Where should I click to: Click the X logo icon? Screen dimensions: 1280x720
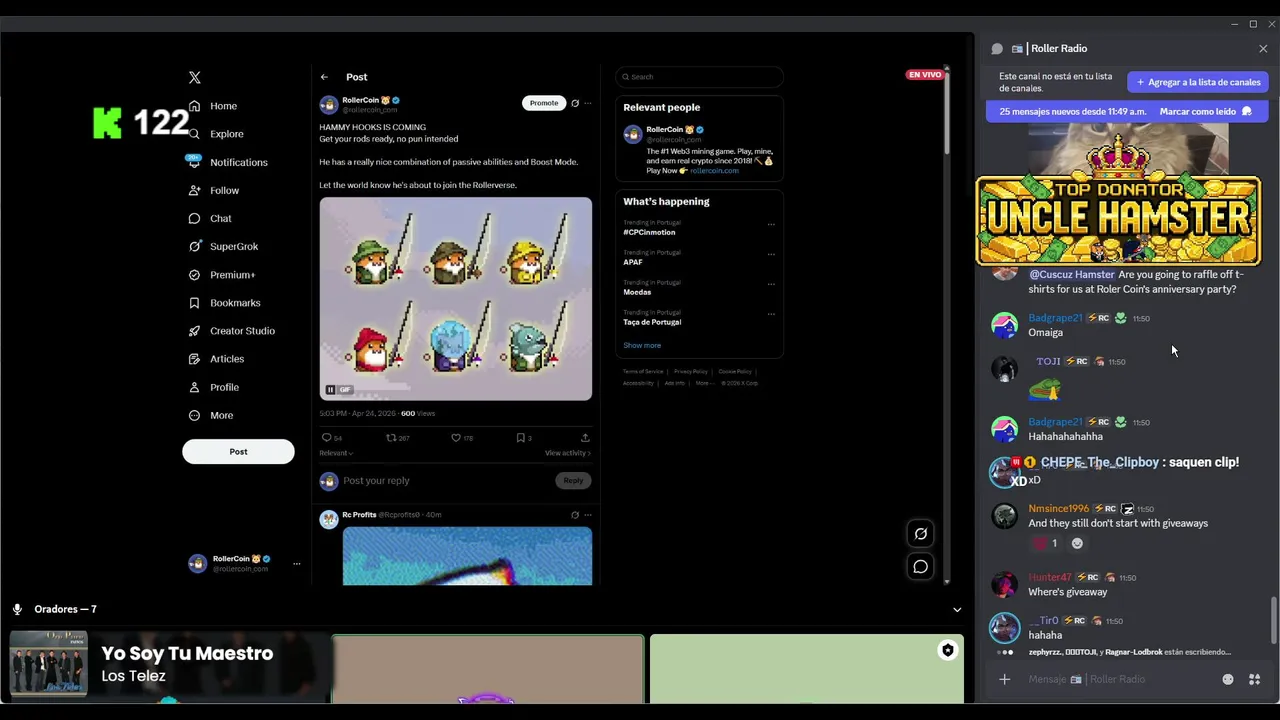(195, 77)
